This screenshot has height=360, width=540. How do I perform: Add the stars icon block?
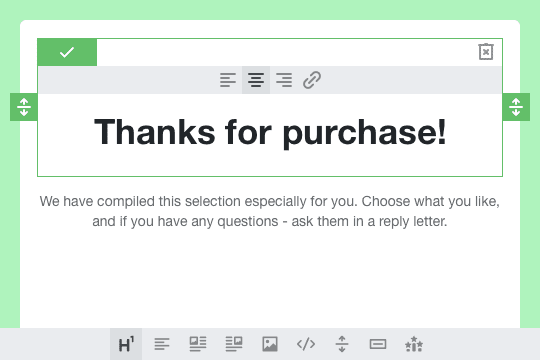point(414,344)
